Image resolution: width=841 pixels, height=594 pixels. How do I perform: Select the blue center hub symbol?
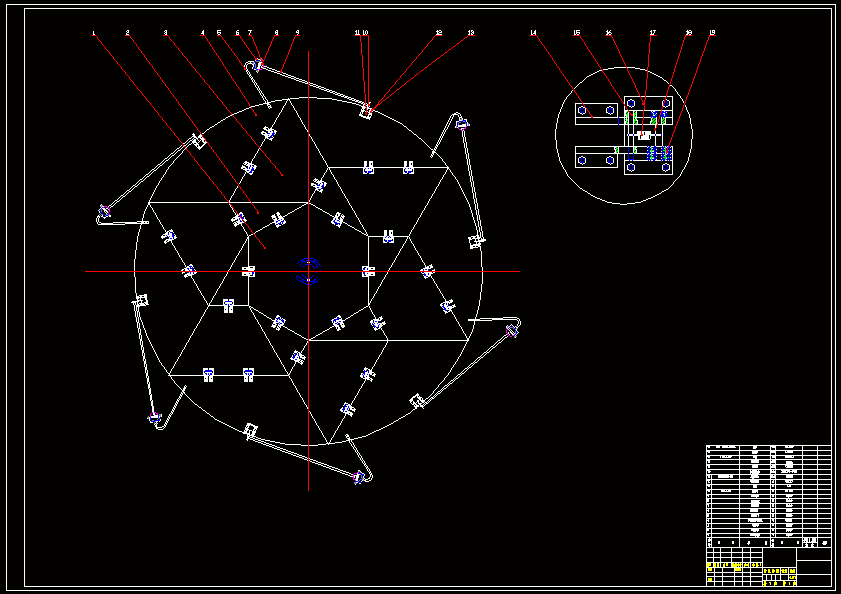pyautogui.click(x=308, y=271)
